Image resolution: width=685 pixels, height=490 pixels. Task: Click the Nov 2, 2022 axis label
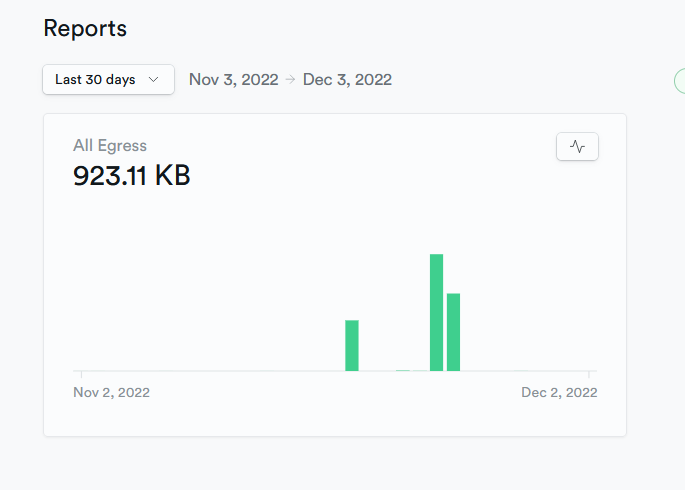[111, 393]
